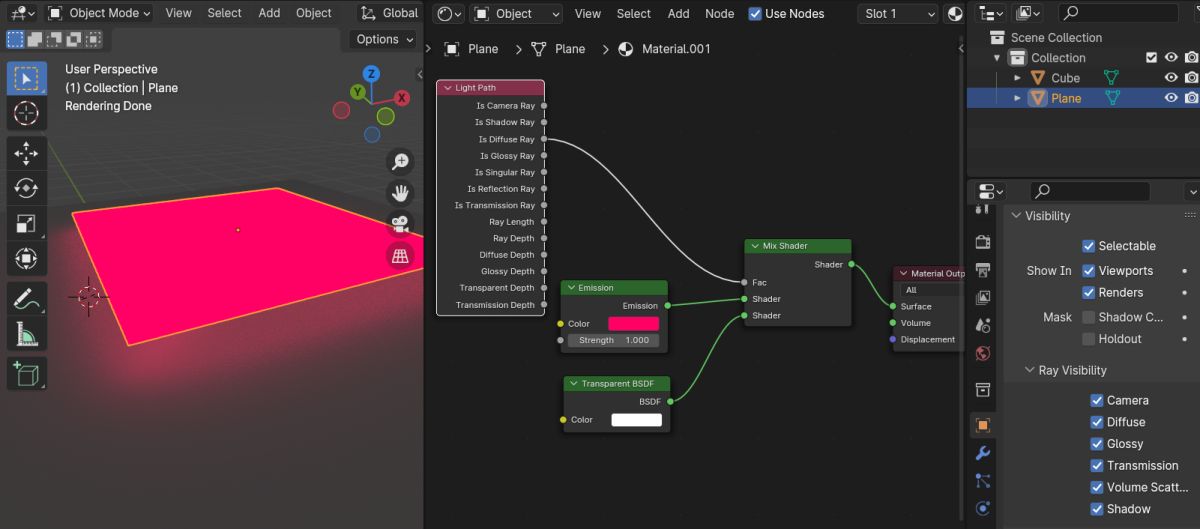The height and width of the screenshot is (529, 1200).
Task: Open the View Layer properties tab
Action: 983,297
